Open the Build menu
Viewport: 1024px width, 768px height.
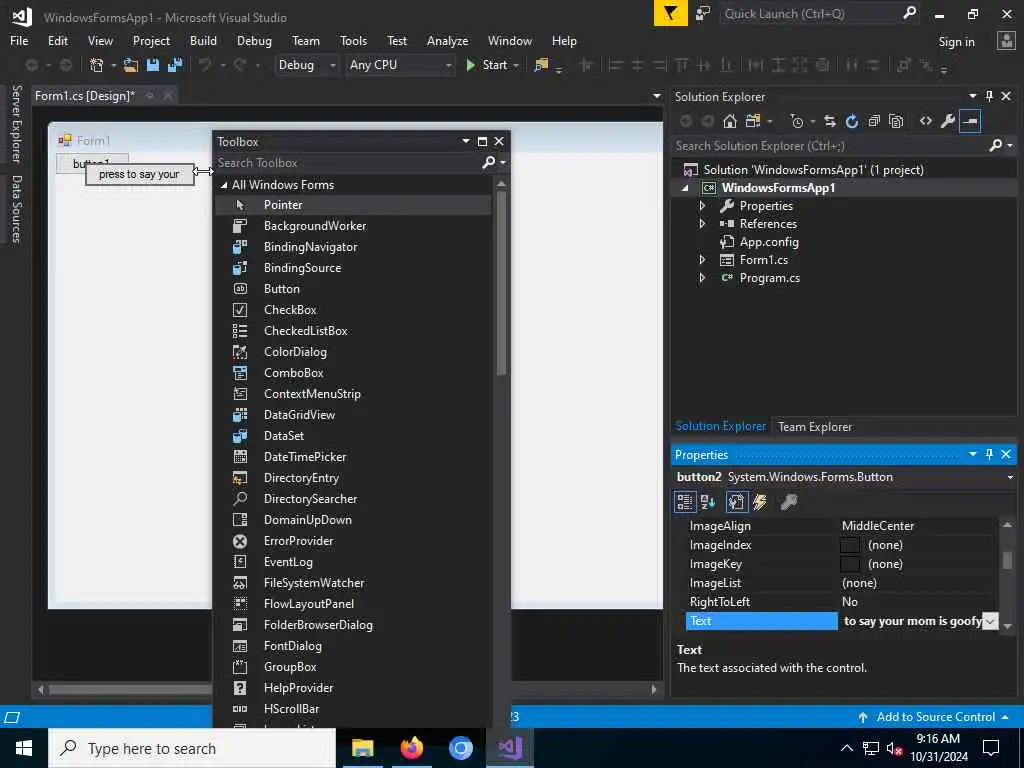click(203, 40)
